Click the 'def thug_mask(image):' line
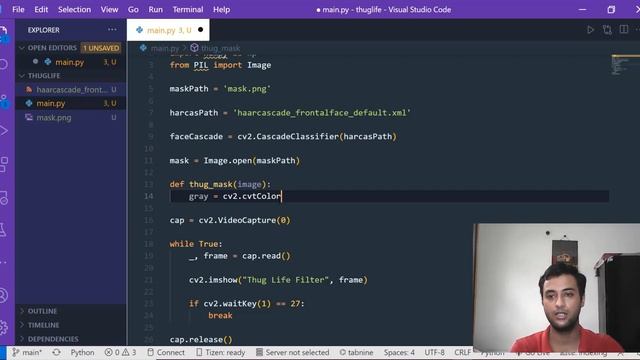This screenshot has width=640, height=360. [x=220, y=184]
